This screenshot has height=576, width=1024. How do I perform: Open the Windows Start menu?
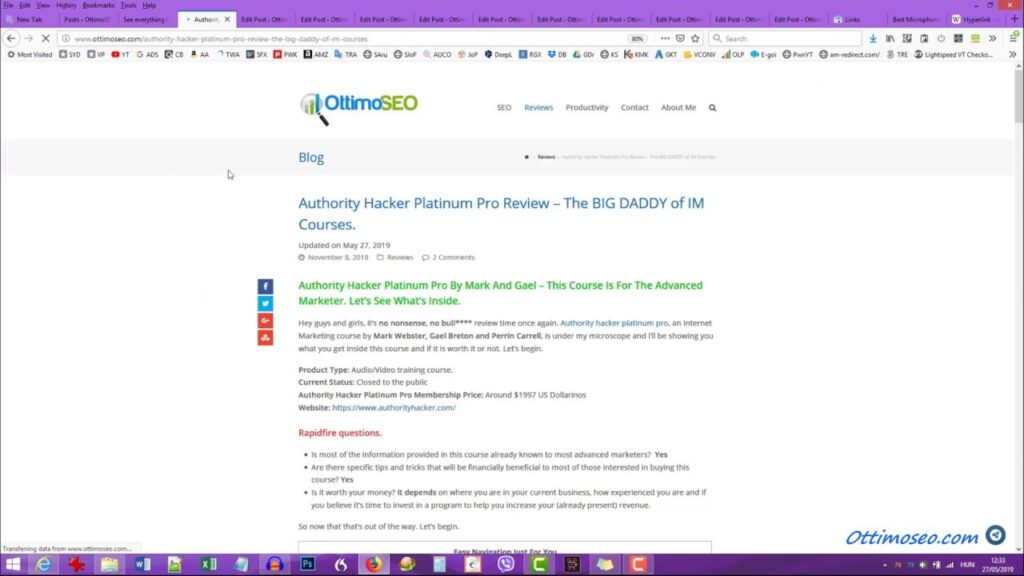(12, 564)
